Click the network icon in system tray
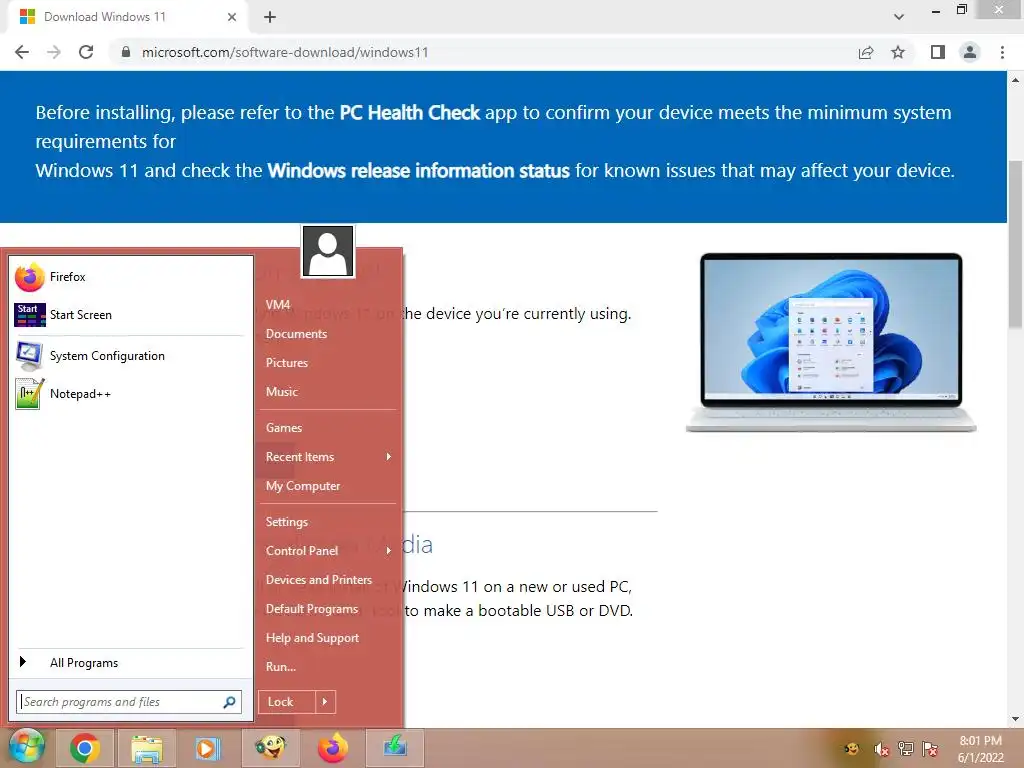1024x768 pixels. point(906,749)
